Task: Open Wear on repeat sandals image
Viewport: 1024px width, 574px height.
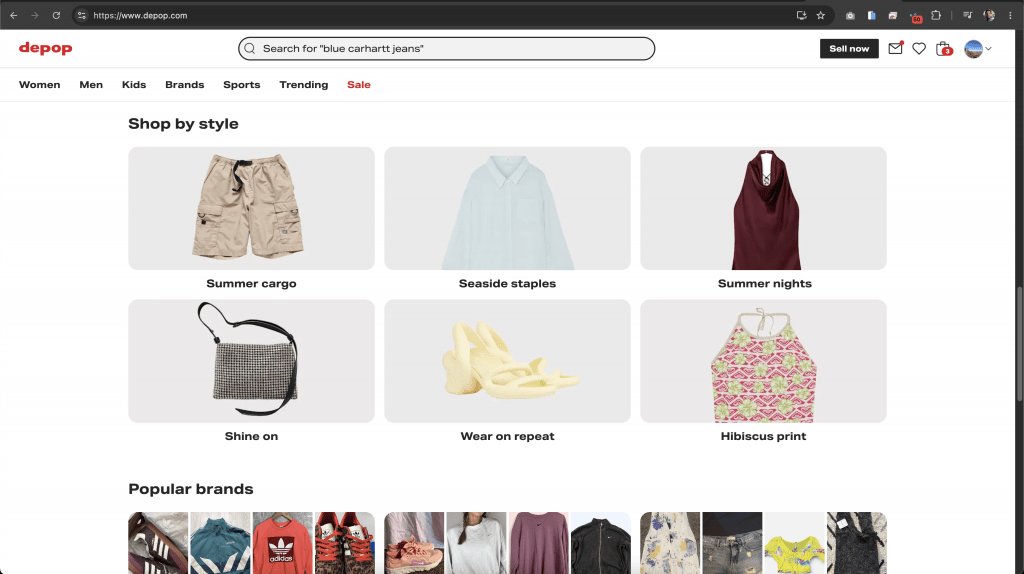Action: pos(507,361)
